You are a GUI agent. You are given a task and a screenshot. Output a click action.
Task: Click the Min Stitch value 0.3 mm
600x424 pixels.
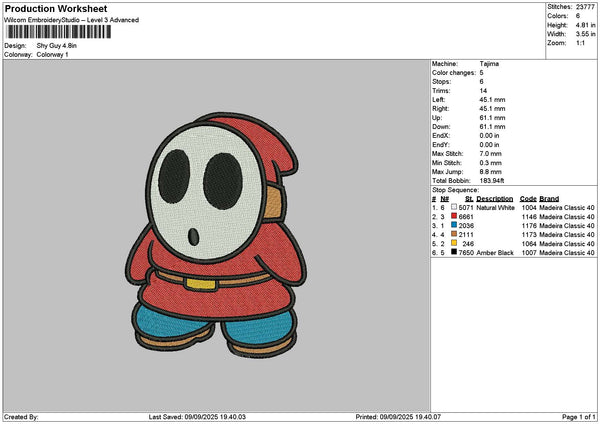491,163
